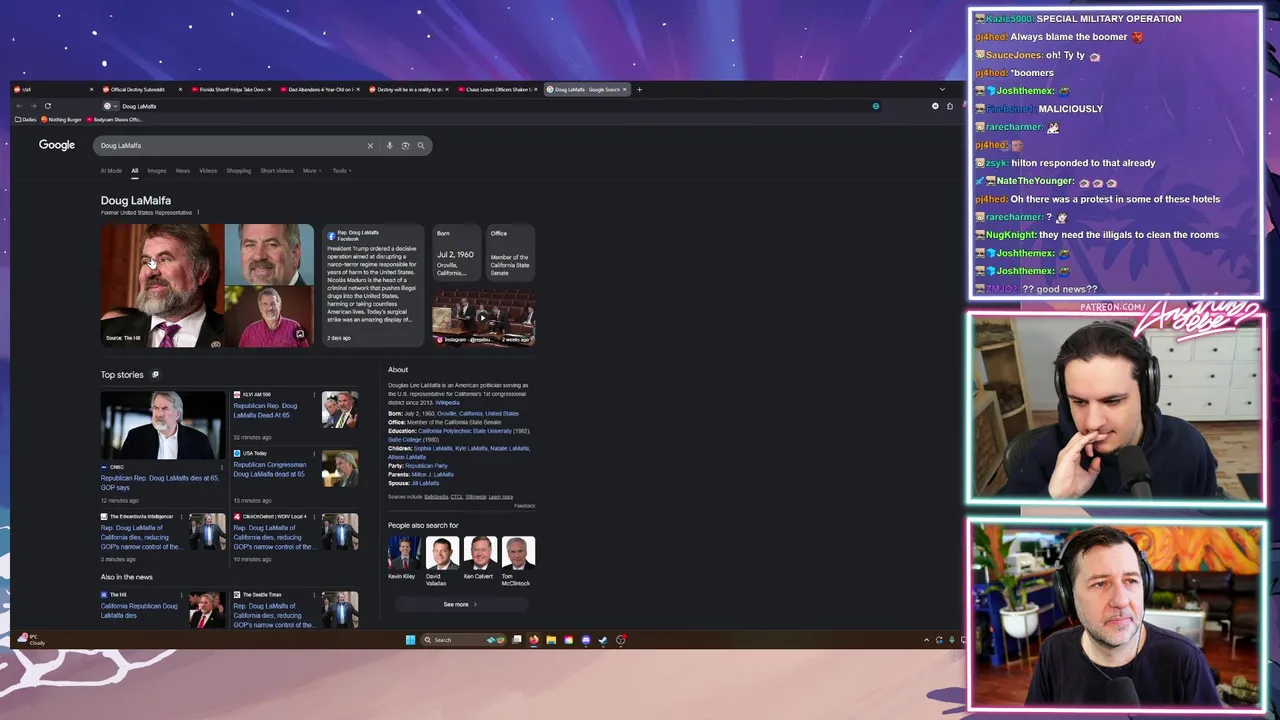
Task: Clear the Google search box with the X icon
Action: click(370, 146)
